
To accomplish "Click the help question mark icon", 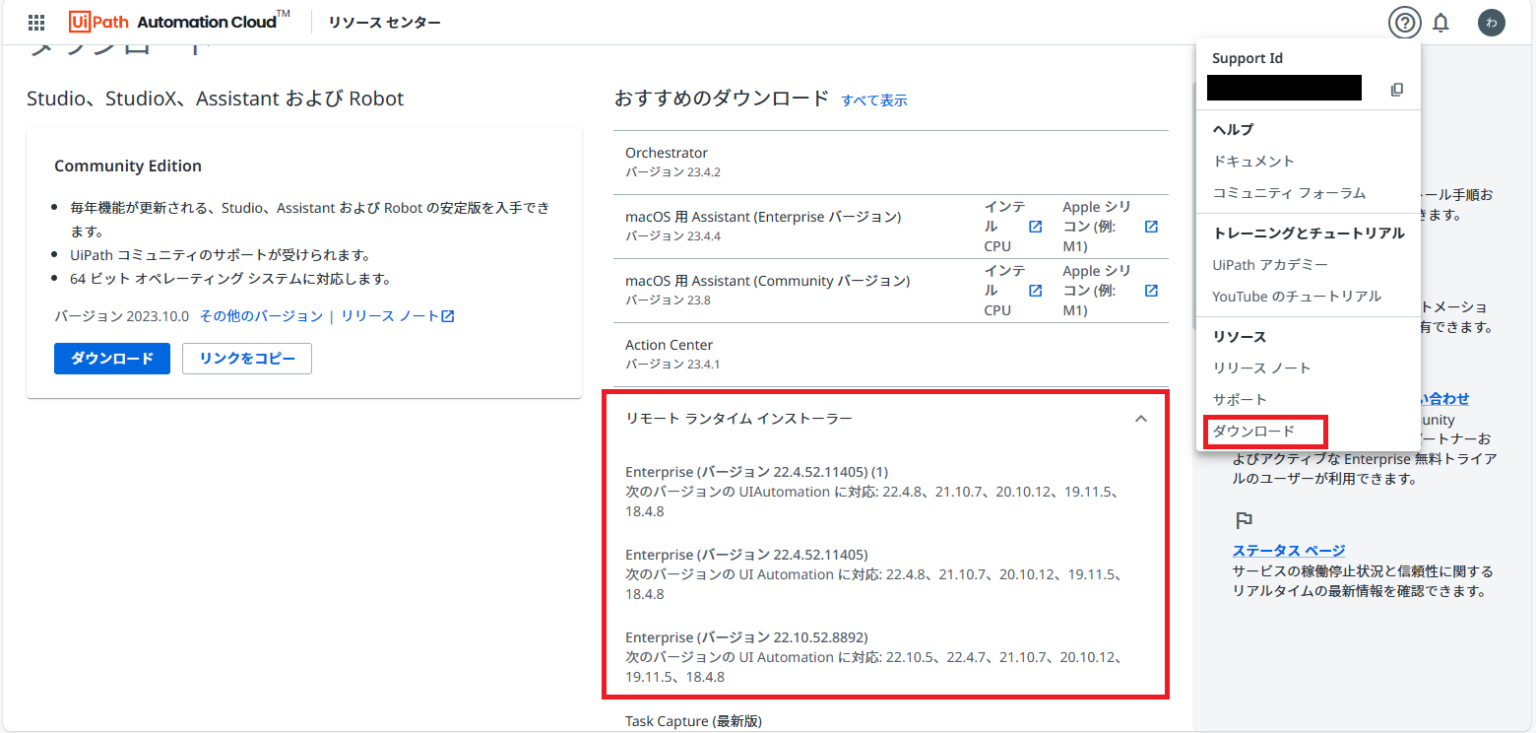I will click(x=1404, y=22).
